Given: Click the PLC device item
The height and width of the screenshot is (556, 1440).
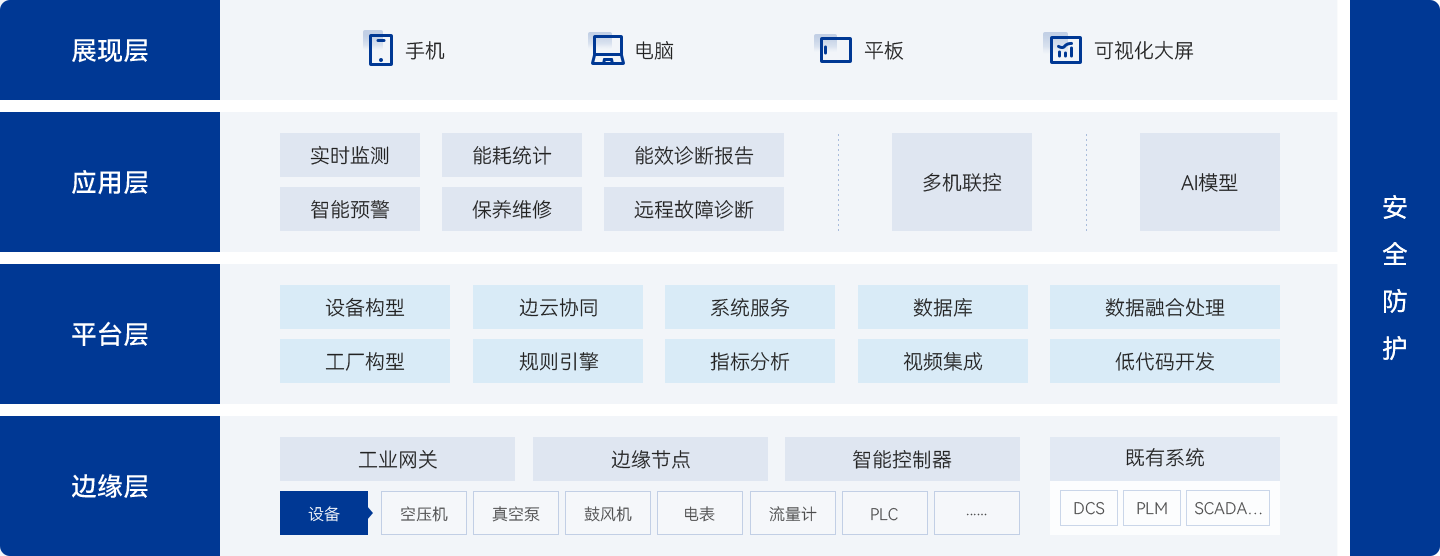Looking at the screenshot, I should pos(884,513).
